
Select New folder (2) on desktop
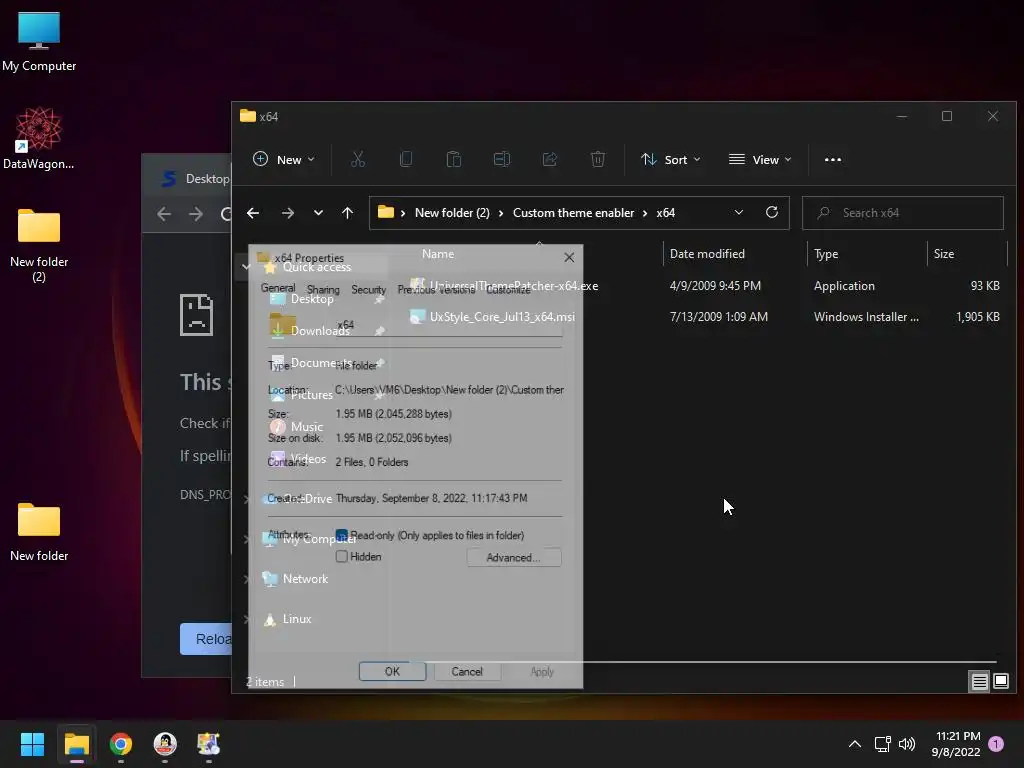click(39, 246)
